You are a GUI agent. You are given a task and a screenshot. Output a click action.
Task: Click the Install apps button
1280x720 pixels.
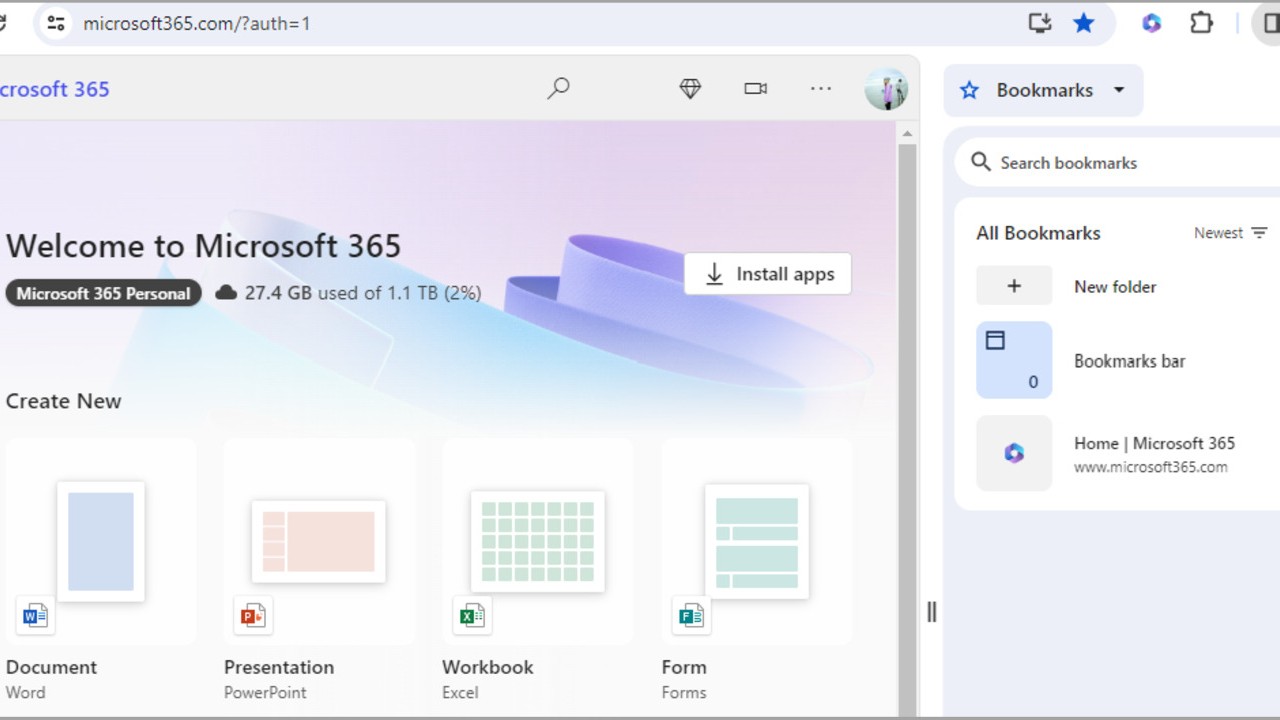point(768,274)
